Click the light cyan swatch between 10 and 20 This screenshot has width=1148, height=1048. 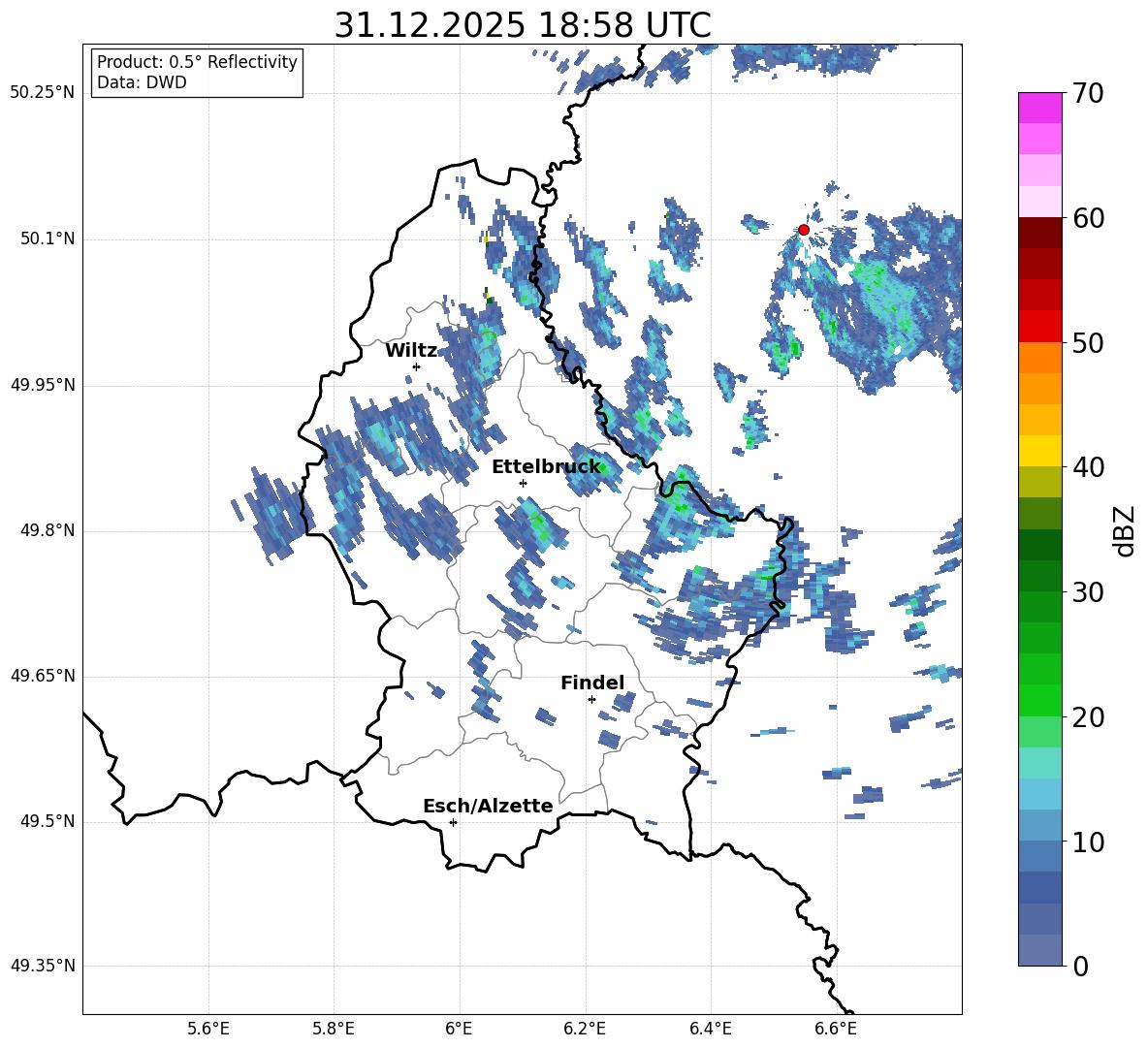(1040, 763)
